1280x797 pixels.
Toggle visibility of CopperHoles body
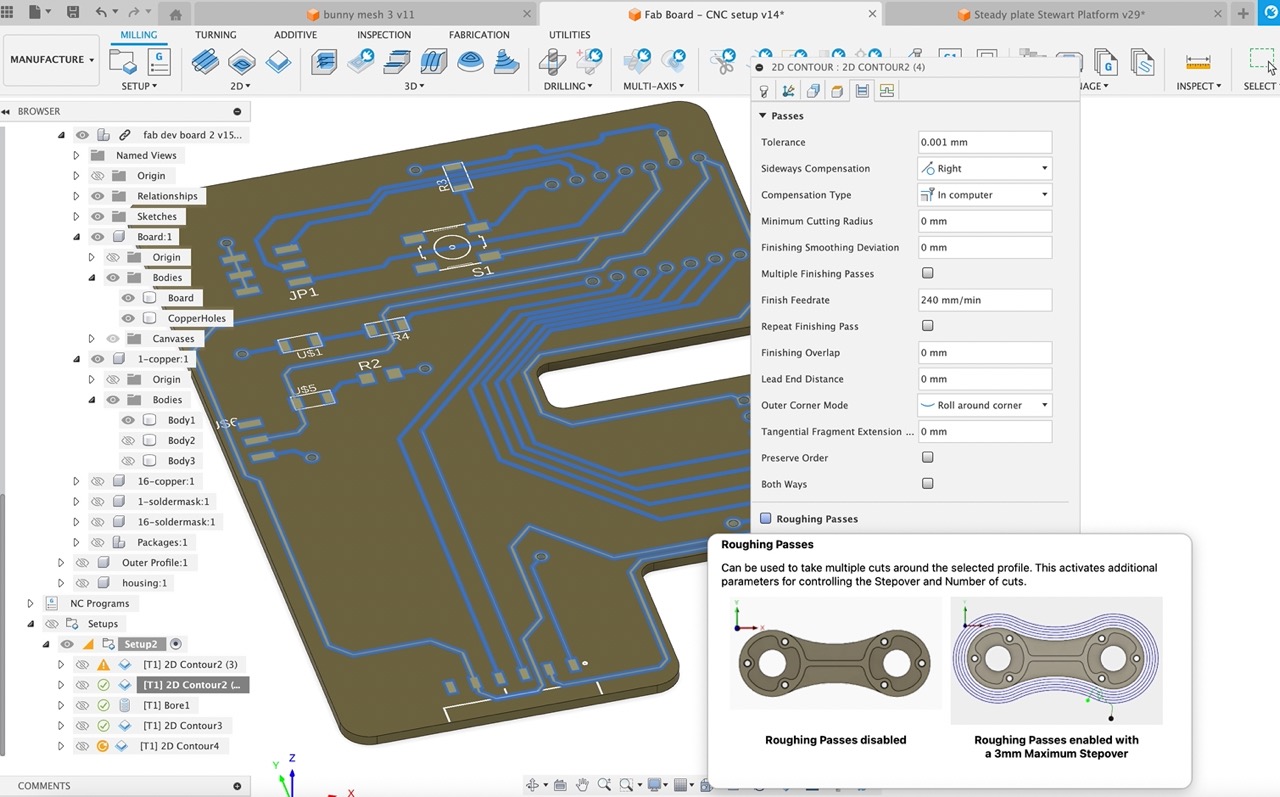click(x=128, y=318)
